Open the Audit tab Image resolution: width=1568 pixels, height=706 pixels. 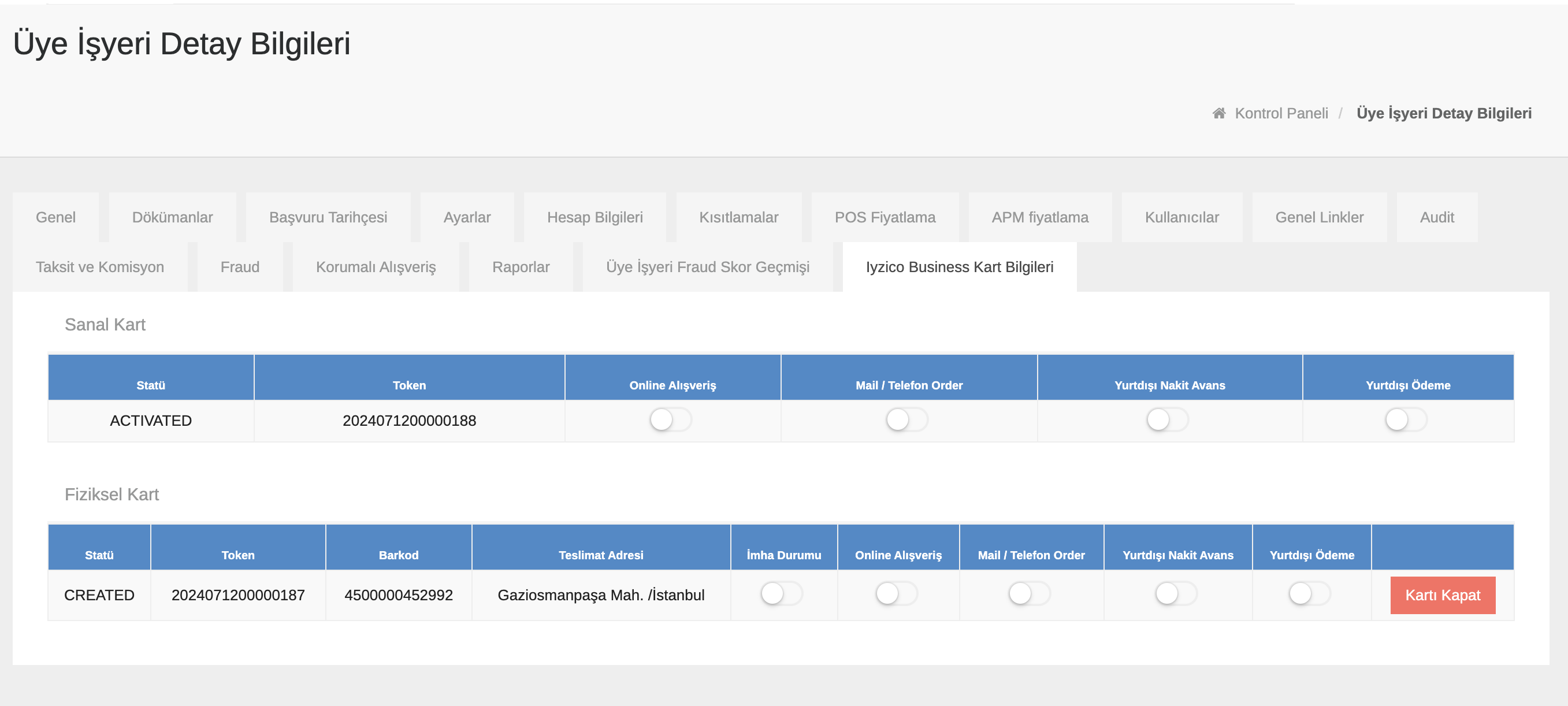point(1436,217)
